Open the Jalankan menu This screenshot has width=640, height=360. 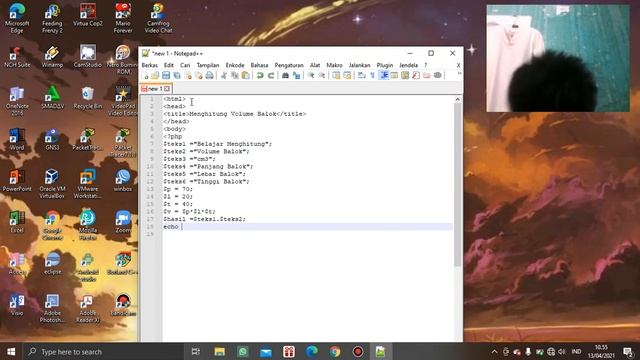coord(359,65)
